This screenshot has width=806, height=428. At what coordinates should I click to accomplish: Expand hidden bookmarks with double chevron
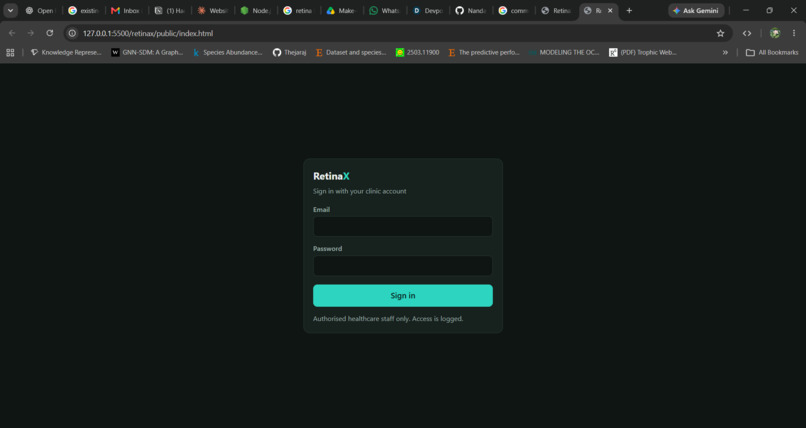[725, 52]
